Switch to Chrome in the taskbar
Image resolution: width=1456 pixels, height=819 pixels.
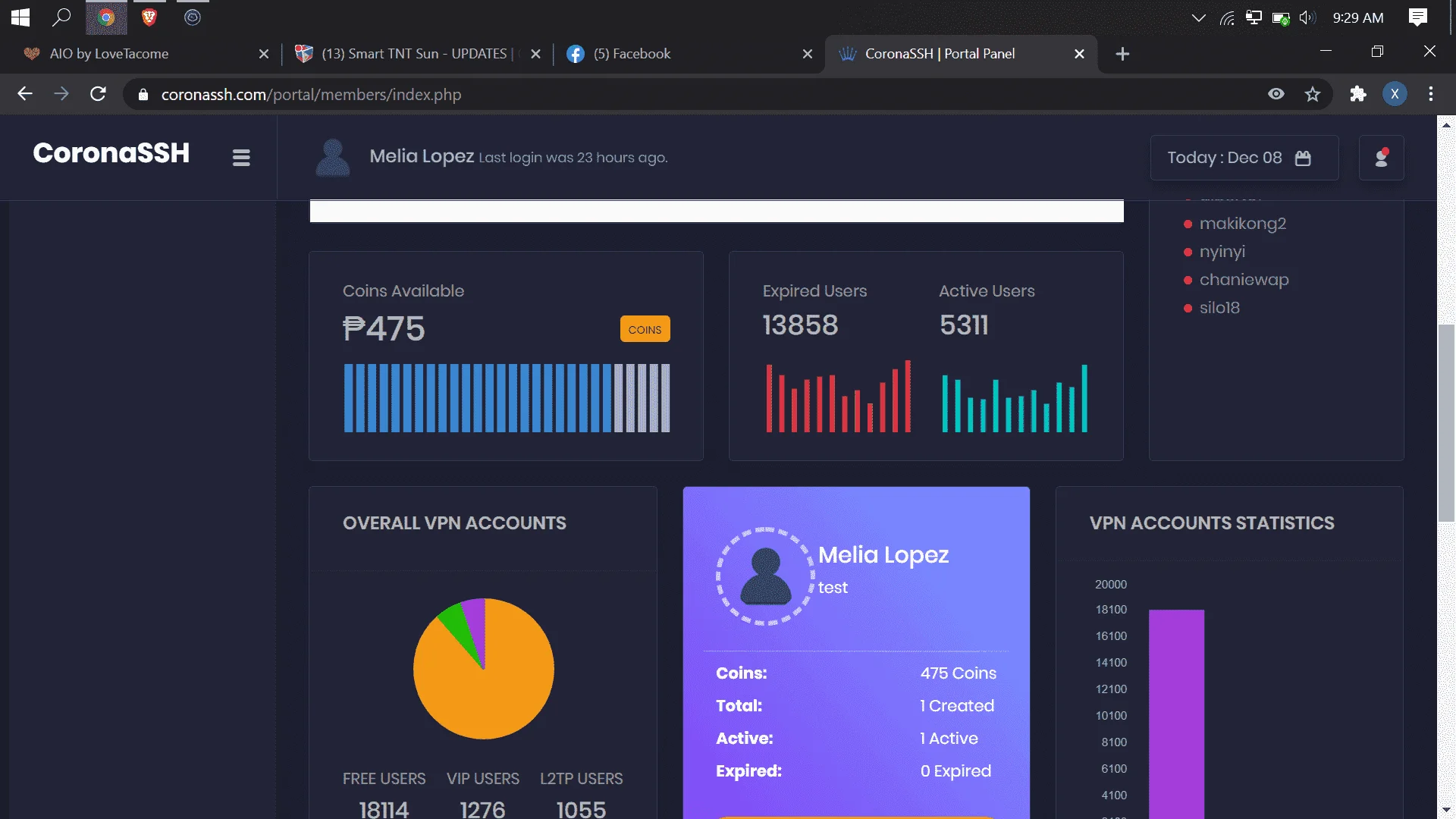pyautogui.click(x=106, y=17)
